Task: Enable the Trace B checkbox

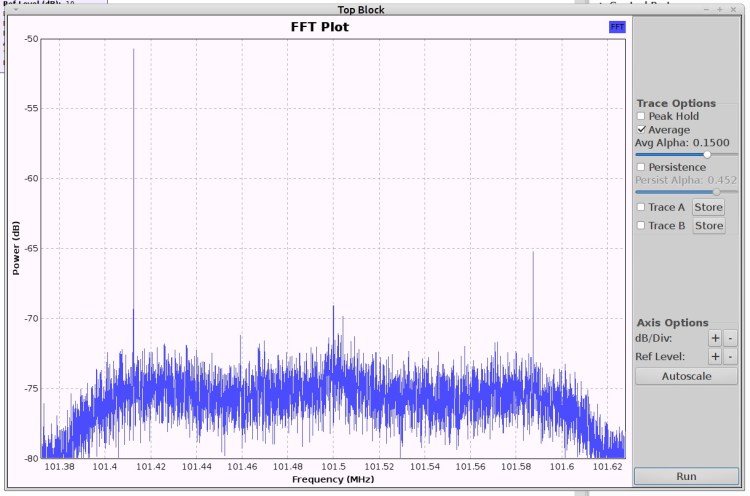Action: (641, 226)
